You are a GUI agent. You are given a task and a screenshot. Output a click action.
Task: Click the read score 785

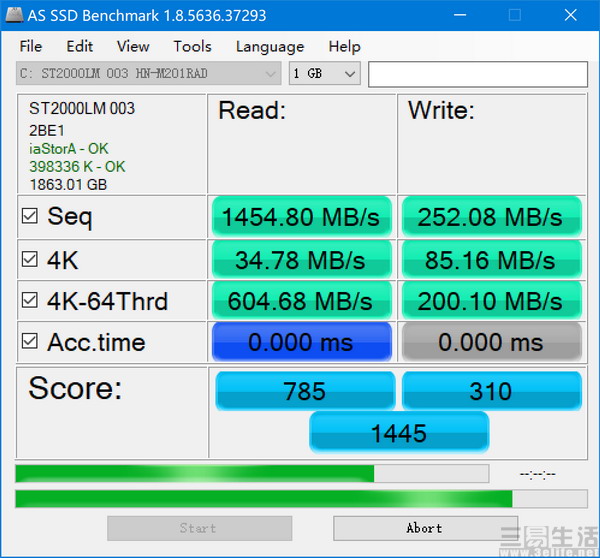click(x=305, y=390)
